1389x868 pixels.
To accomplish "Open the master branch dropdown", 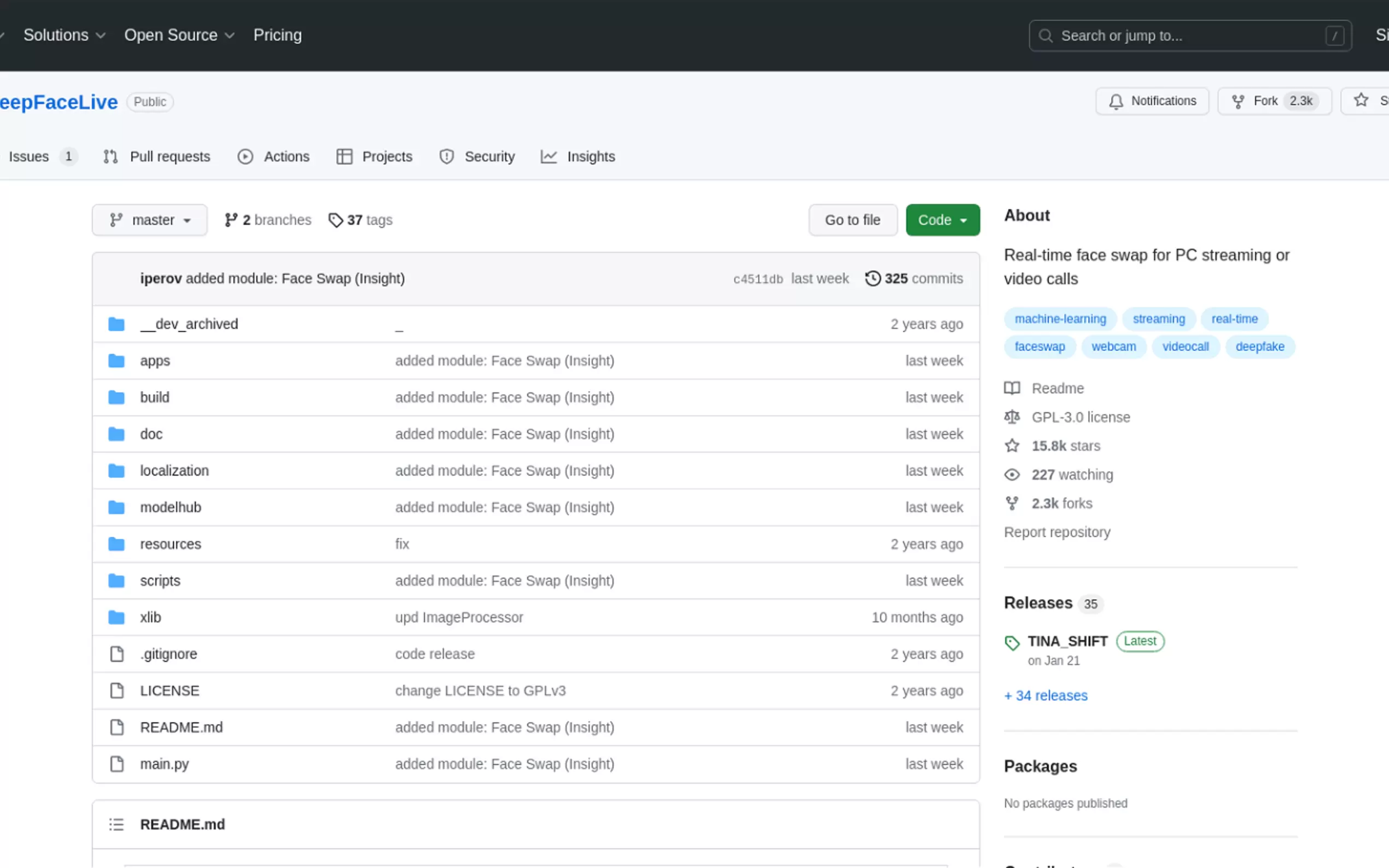I will (x=149, y=220).
